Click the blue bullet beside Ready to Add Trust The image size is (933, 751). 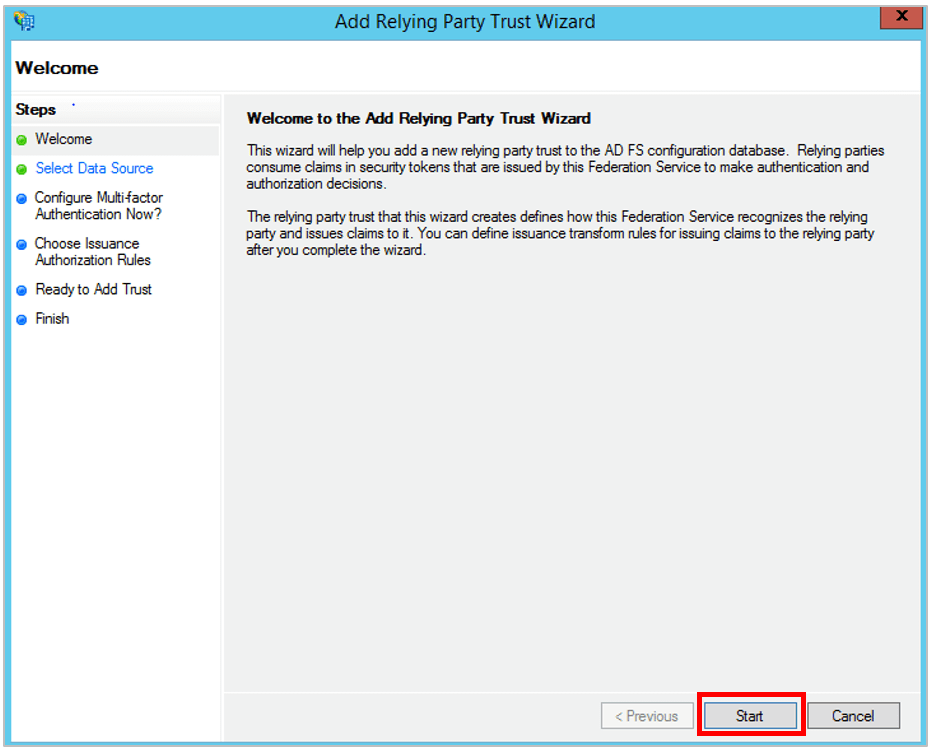pyautogui.click(x=21, y=290)
